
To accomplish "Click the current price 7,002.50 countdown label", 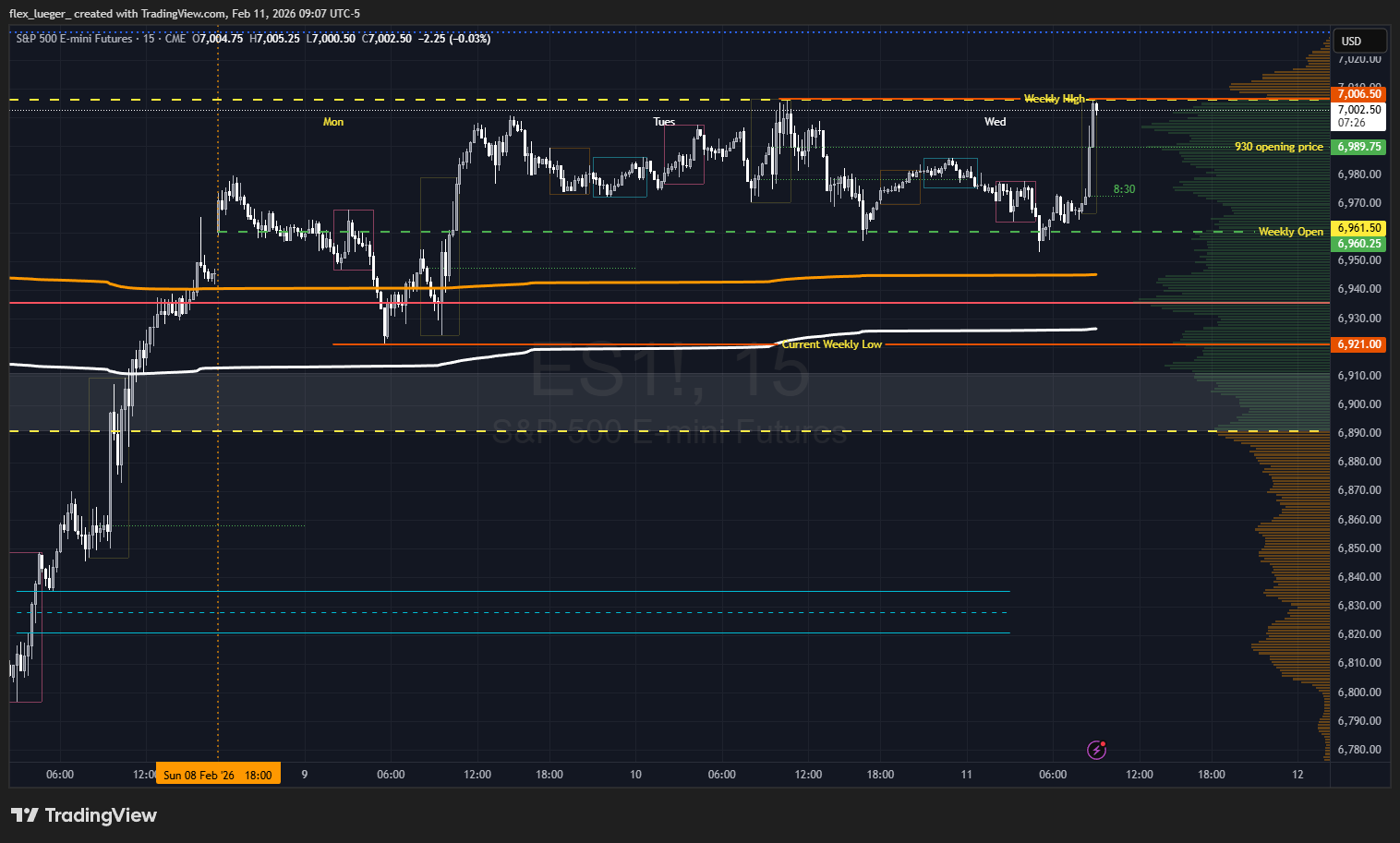I will coord(1359,115).
